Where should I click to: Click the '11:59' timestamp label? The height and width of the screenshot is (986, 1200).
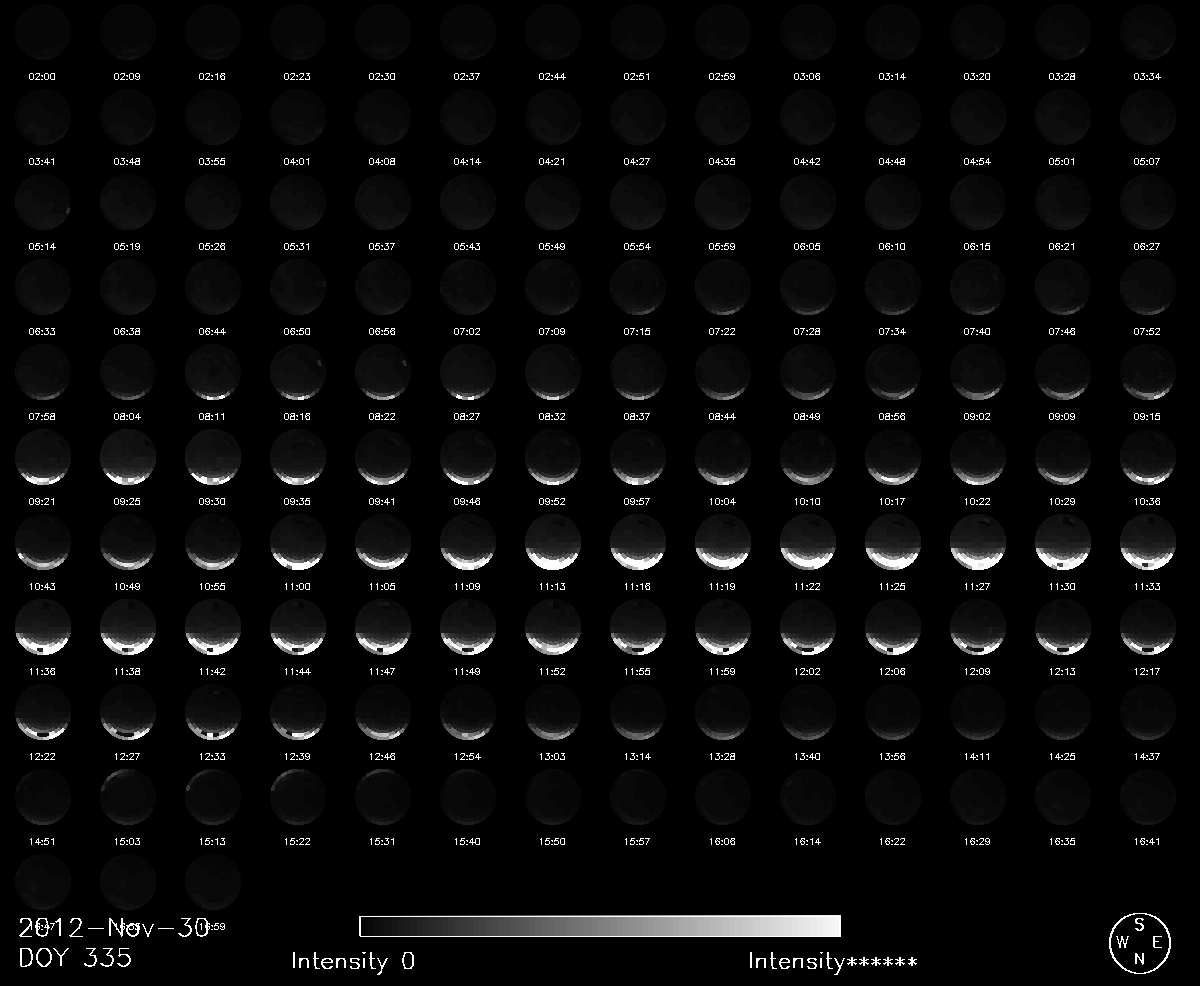point(722,671)
